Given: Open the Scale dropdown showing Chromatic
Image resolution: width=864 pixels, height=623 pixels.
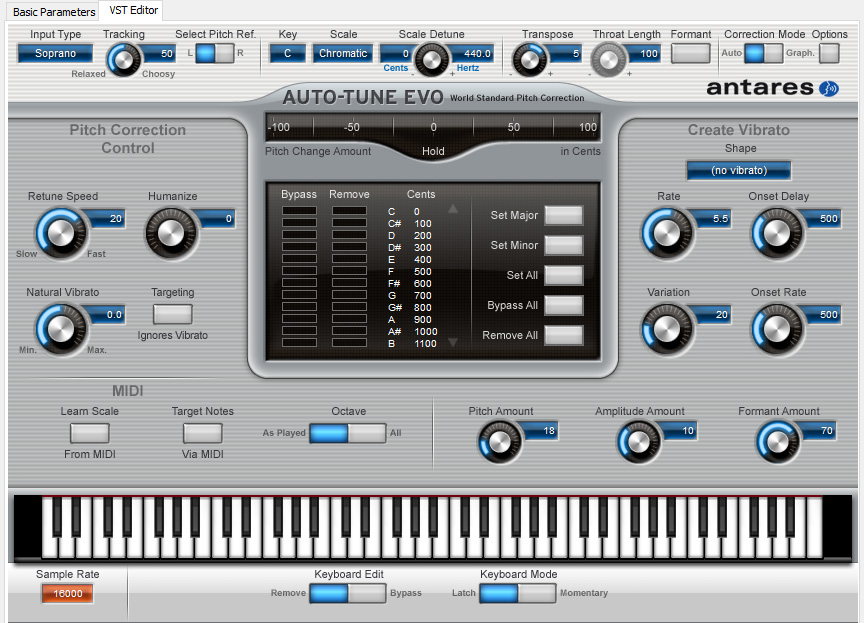Looking at the screenshot, I should click(343, 53).
